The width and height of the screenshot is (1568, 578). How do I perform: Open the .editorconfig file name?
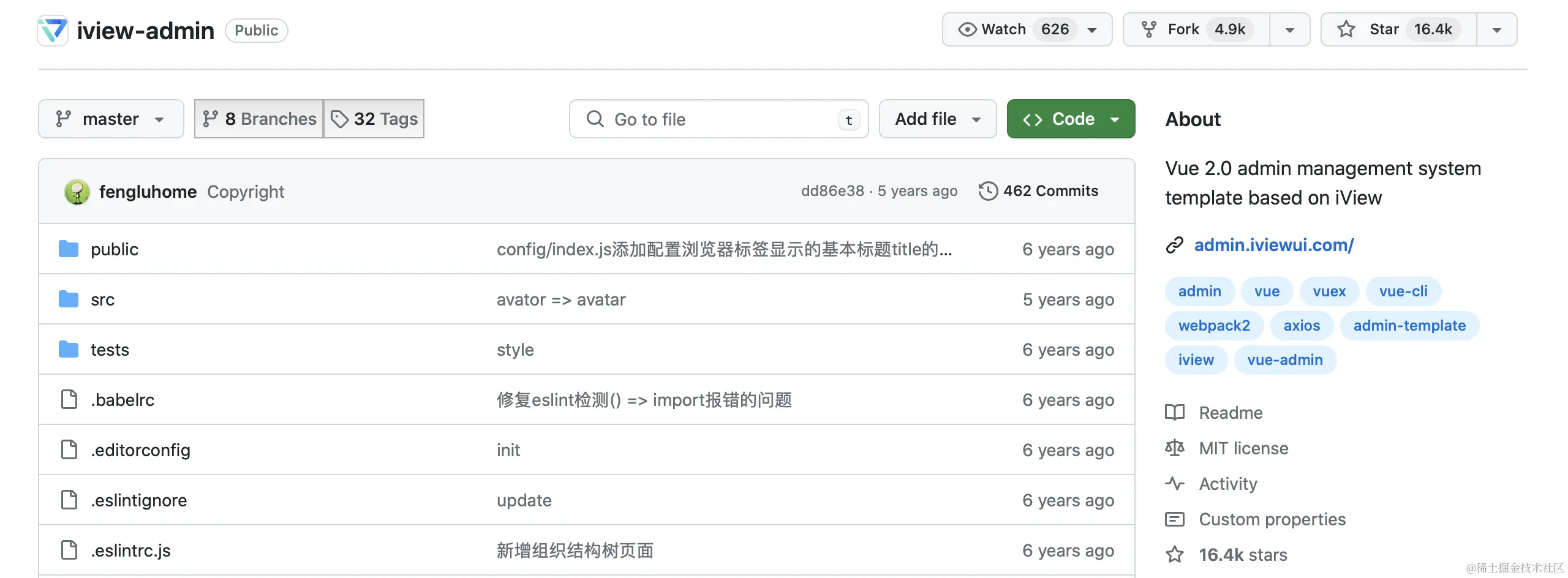click(140, 450)
